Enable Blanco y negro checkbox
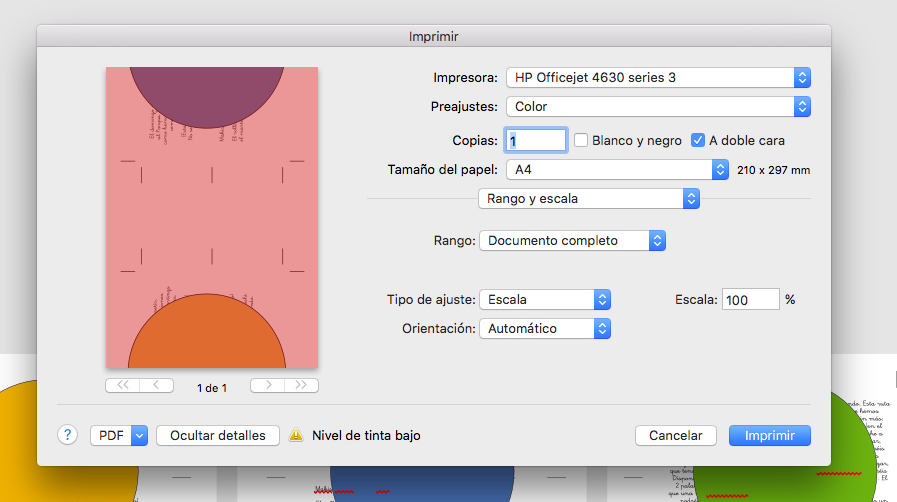The height and width of the screenshot is (502, 897). (581, 140)
